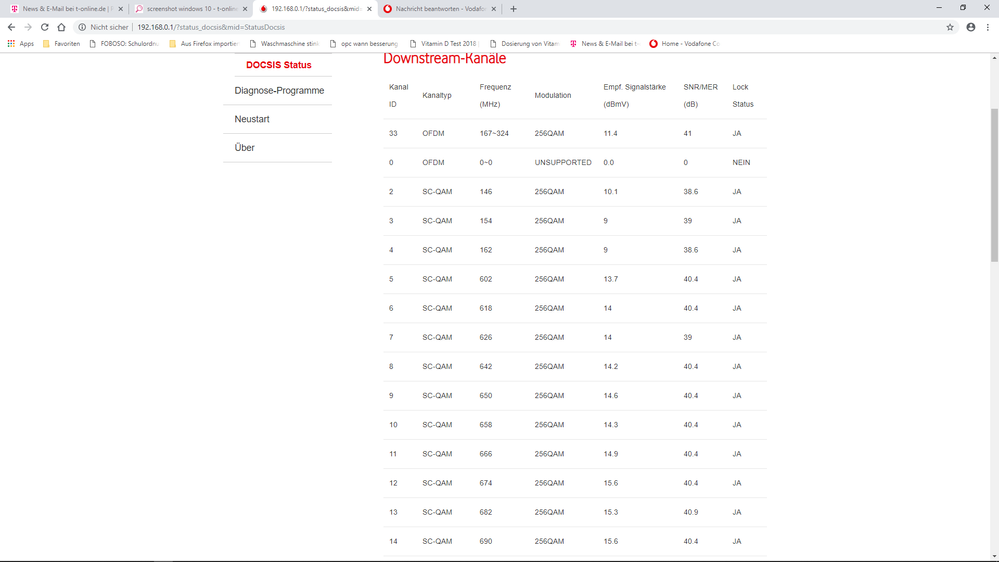999x562 pixels.
Task: Close the 'News & E-Mail bei t-online.de' tab
Action: [x=120, y=9]
